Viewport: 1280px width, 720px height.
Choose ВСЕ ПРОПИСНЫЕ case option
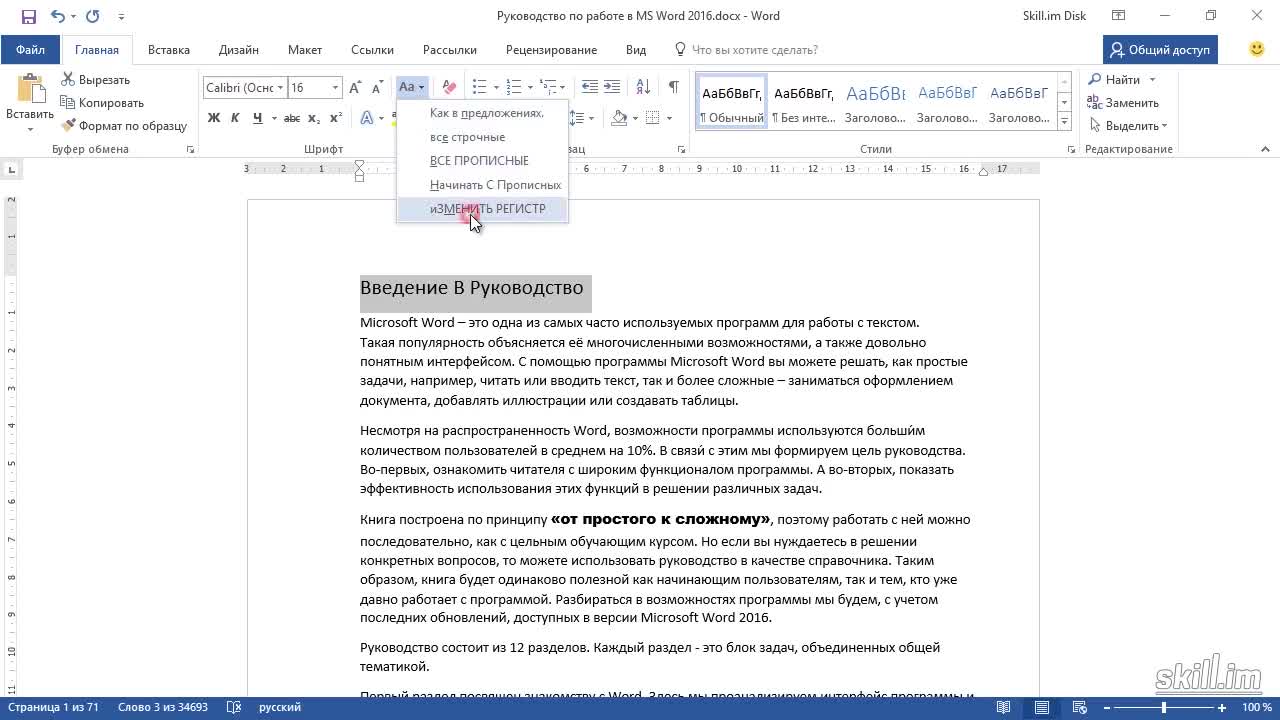tap(482, 161)
